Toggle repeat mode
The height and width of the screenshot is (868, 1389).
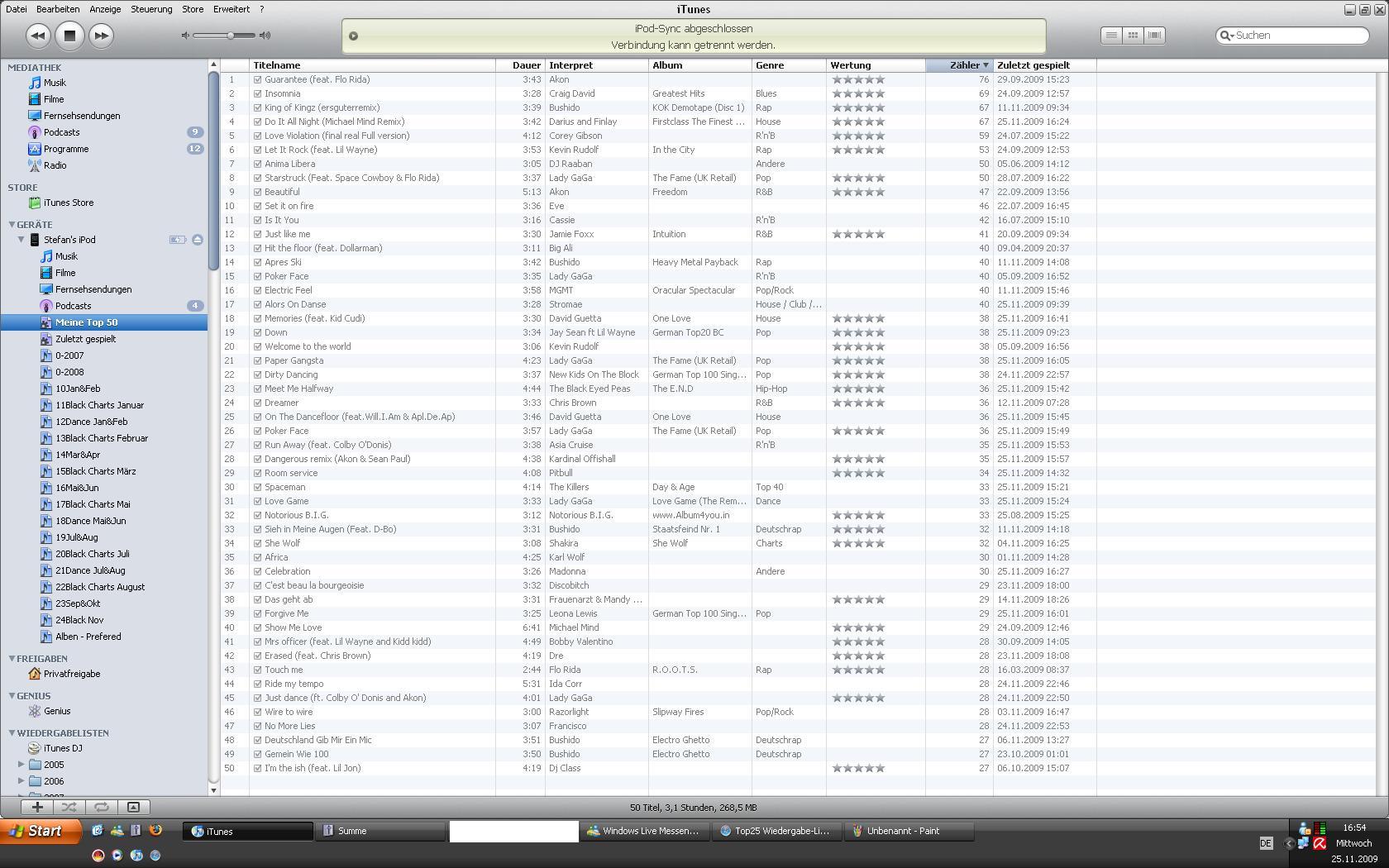[x=101, y=807]
